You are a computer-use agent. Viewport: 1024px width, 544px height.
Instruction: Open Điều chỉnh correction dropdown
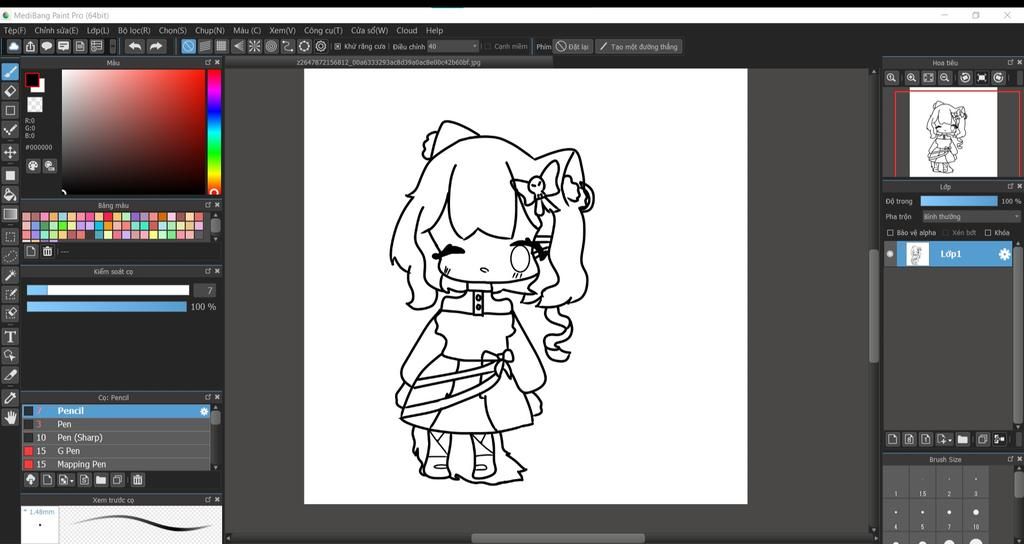[453, 46]
